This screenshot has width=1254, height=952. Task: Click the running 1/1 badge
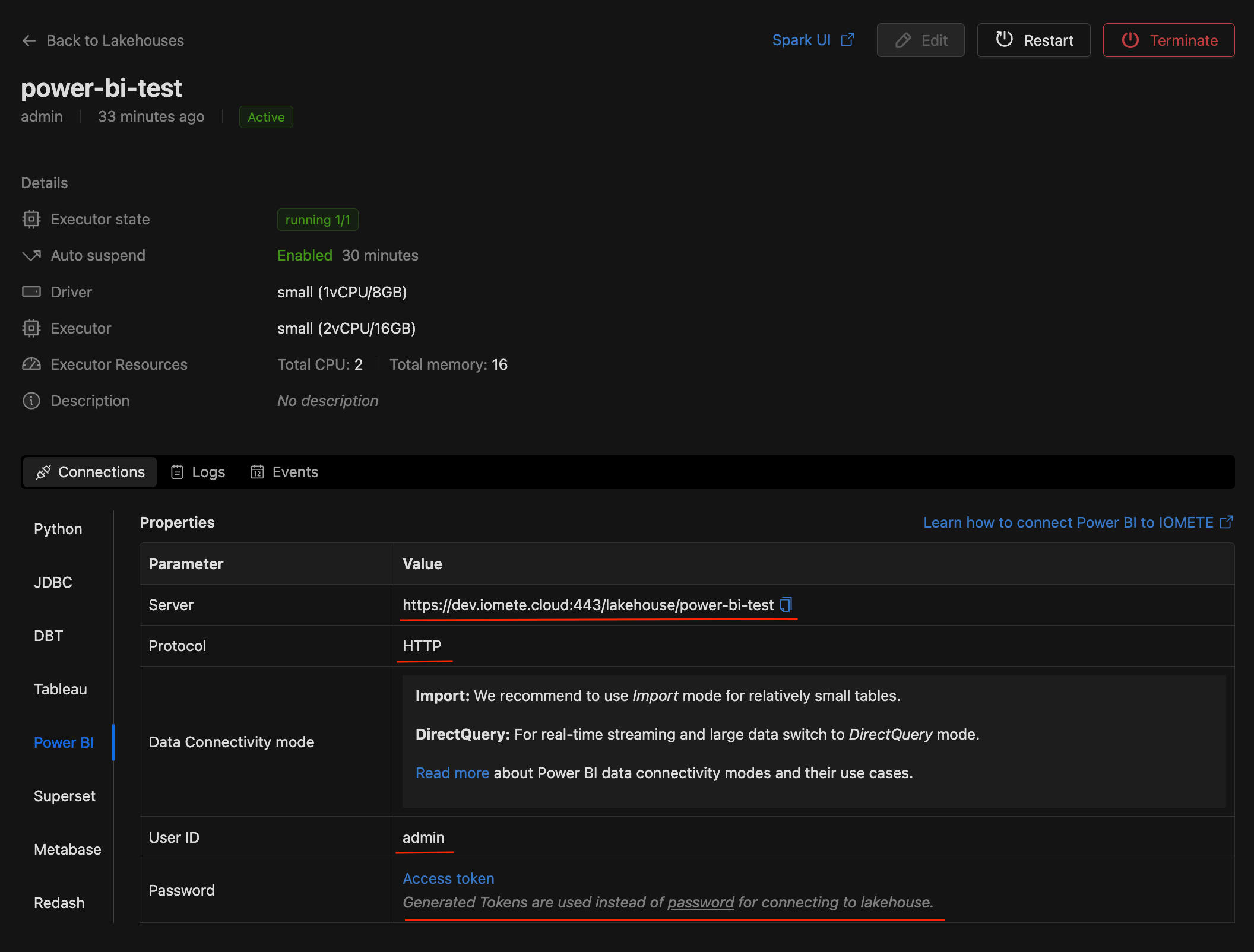(318, 220)
